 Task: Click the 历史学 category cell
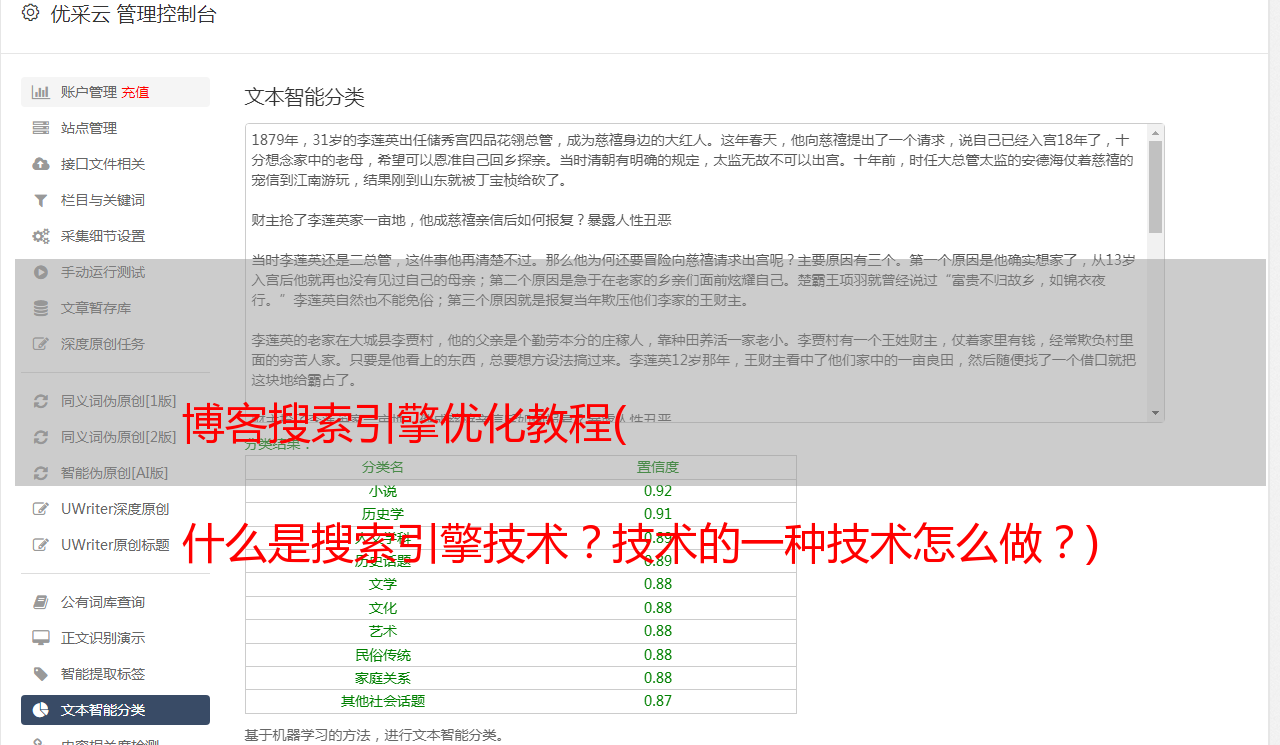(383, 514)
